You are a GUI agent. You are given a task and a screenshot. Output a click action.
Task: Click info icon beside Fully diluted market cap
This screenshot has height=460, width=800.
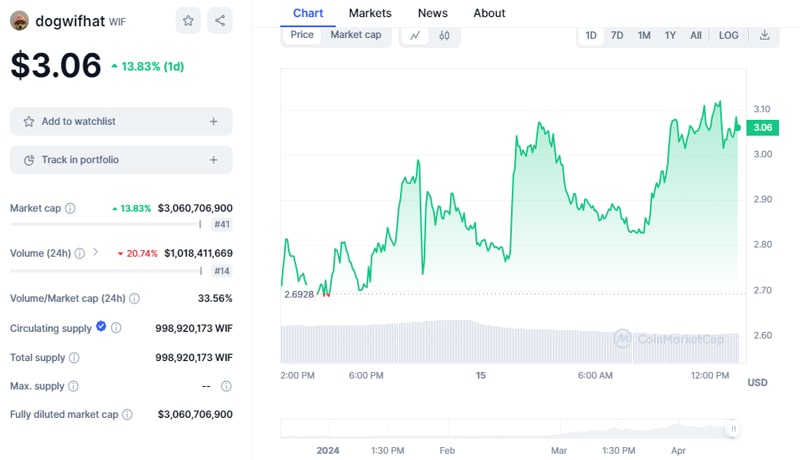click(128, 415)
